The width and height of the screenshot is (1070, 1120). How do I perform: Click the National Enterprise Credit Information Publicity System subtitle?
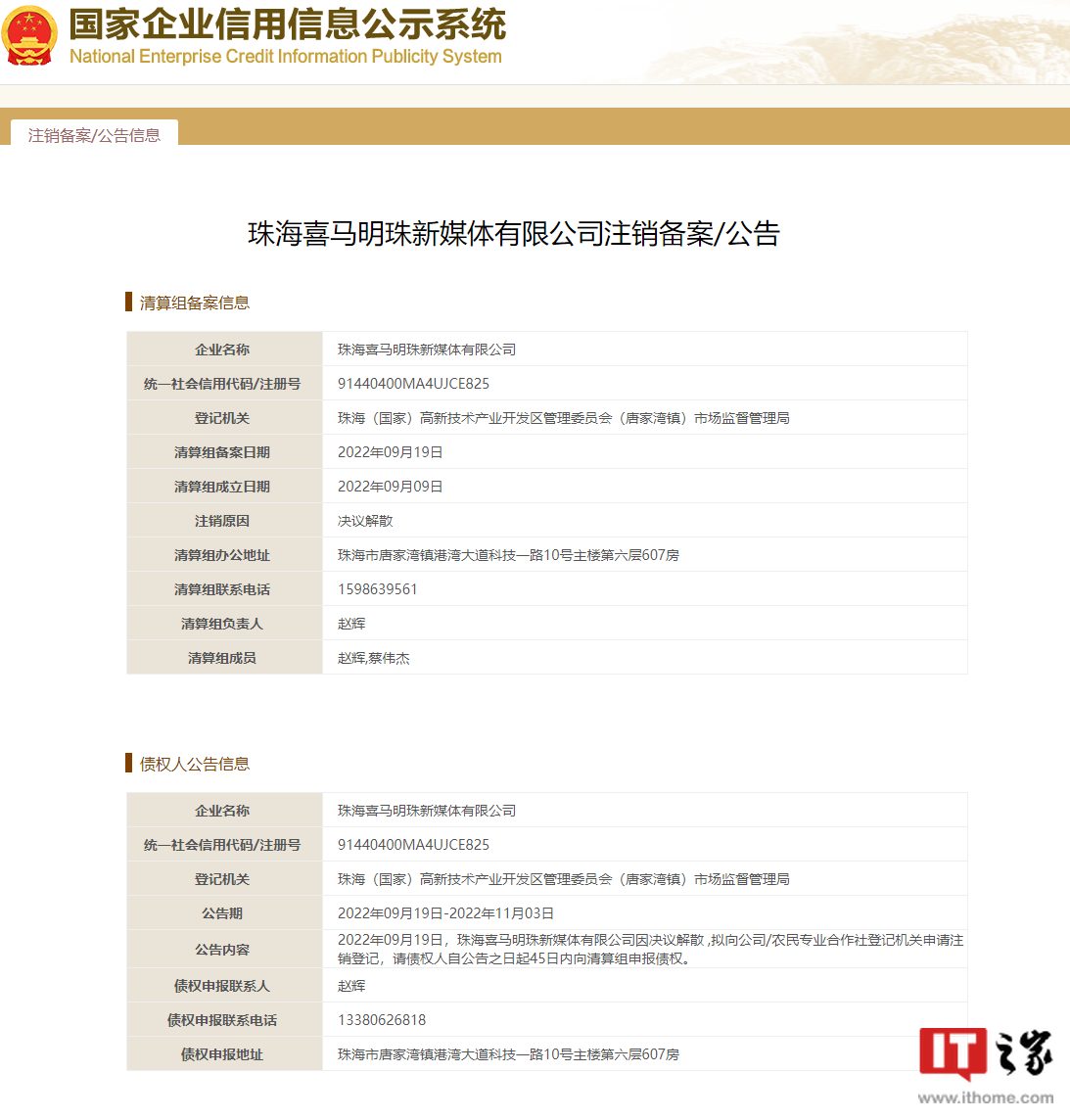286,57
